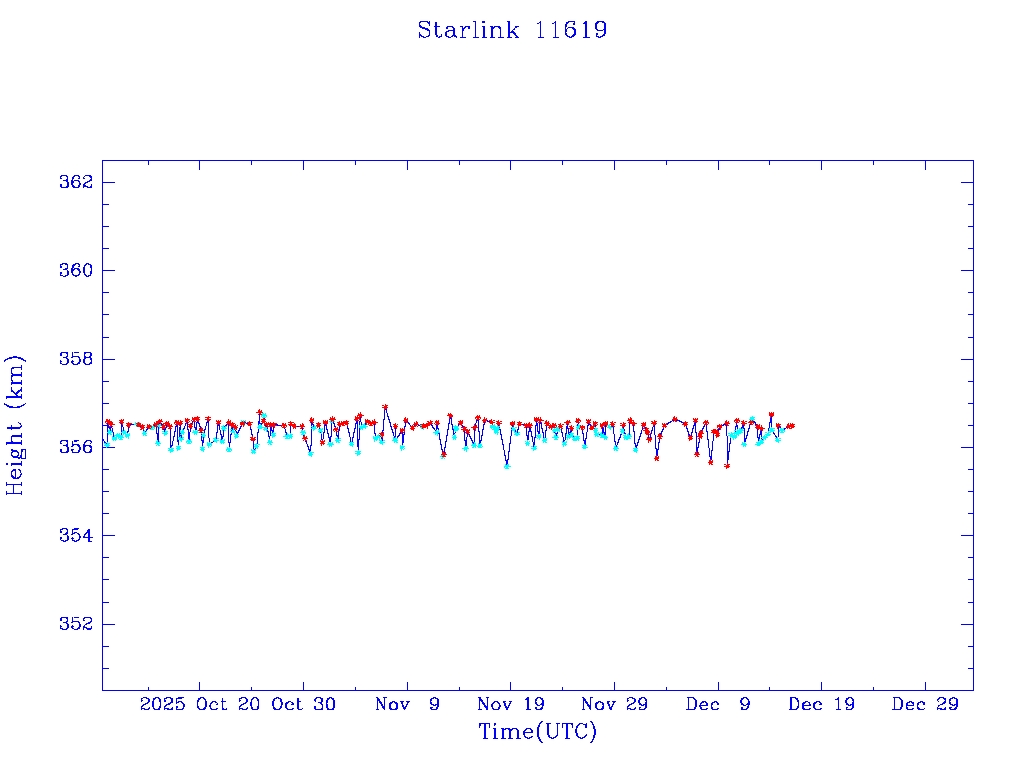Click the Starlink 11619 chart title
Image resolution: width=1024 pixels, height=768 pixels.
pos(512,30)
